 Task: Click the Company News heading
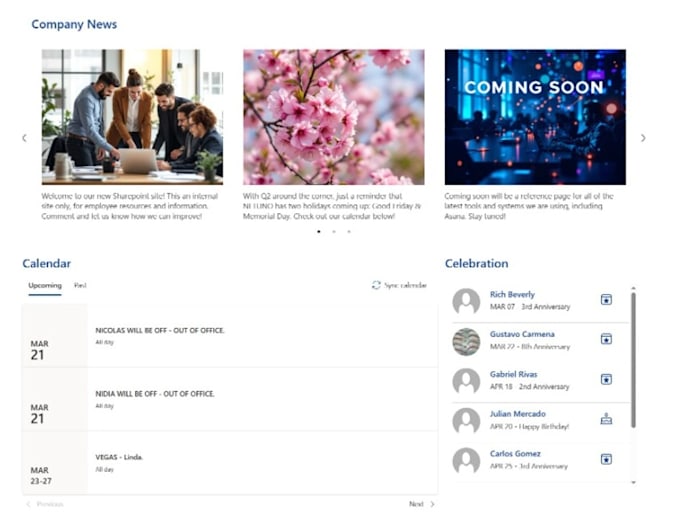(x=74, y=24)
